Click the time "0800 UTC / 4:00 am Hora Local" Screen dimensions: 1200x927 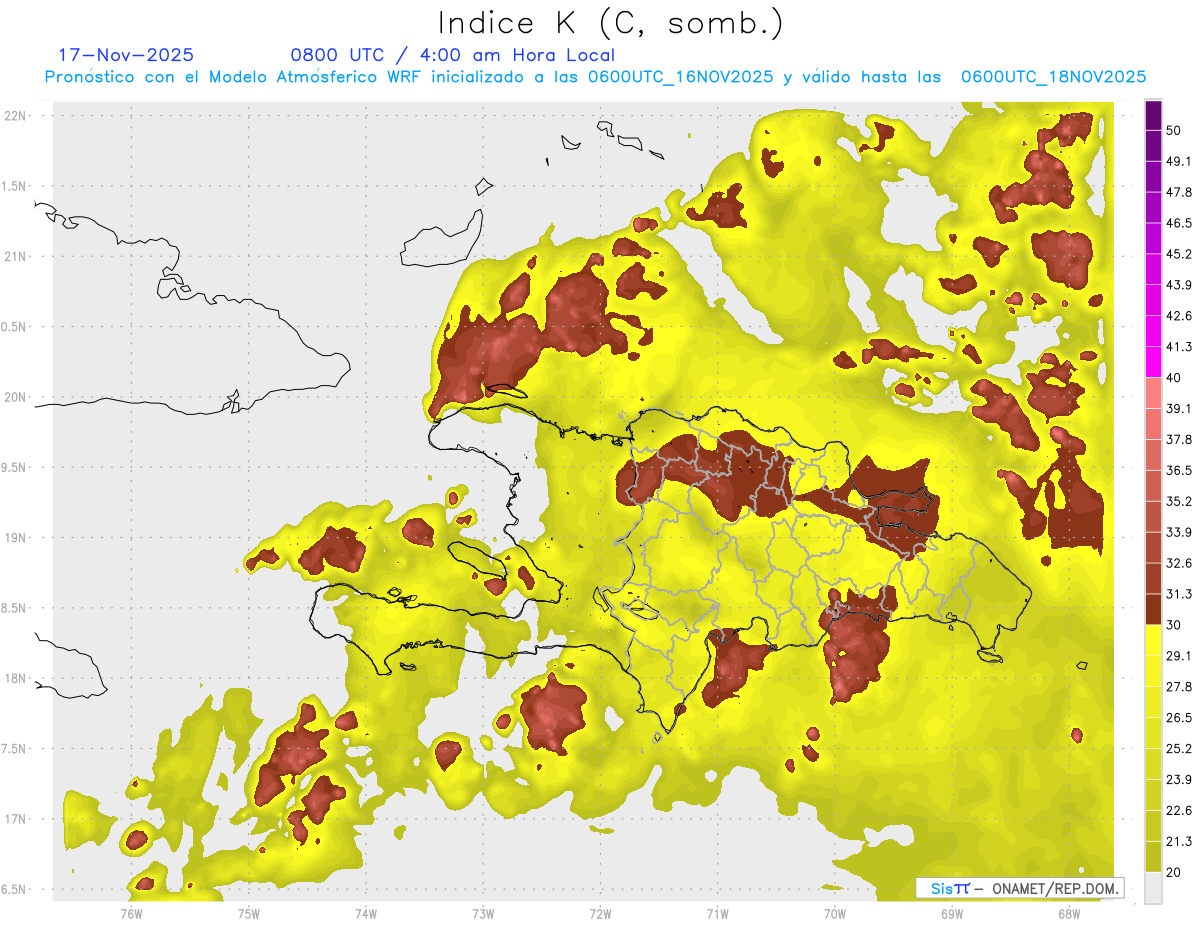[x=452, y=55]
